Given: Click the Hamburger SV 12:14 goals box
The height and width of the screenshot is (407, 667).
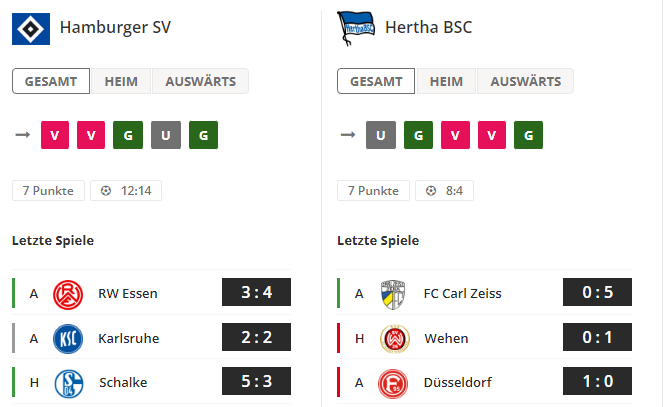Looking at the screenshot, I should [x=126, y=191].
